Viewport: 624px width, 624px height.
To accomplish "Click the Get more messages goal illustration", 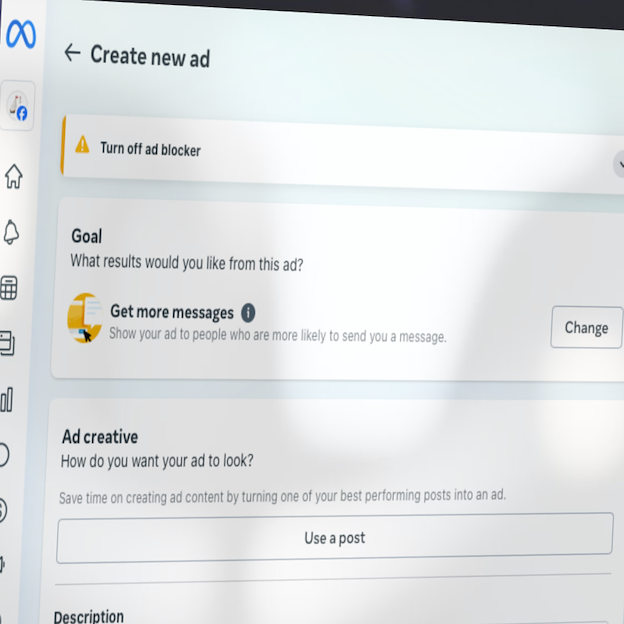I will [x=85, y=318].
